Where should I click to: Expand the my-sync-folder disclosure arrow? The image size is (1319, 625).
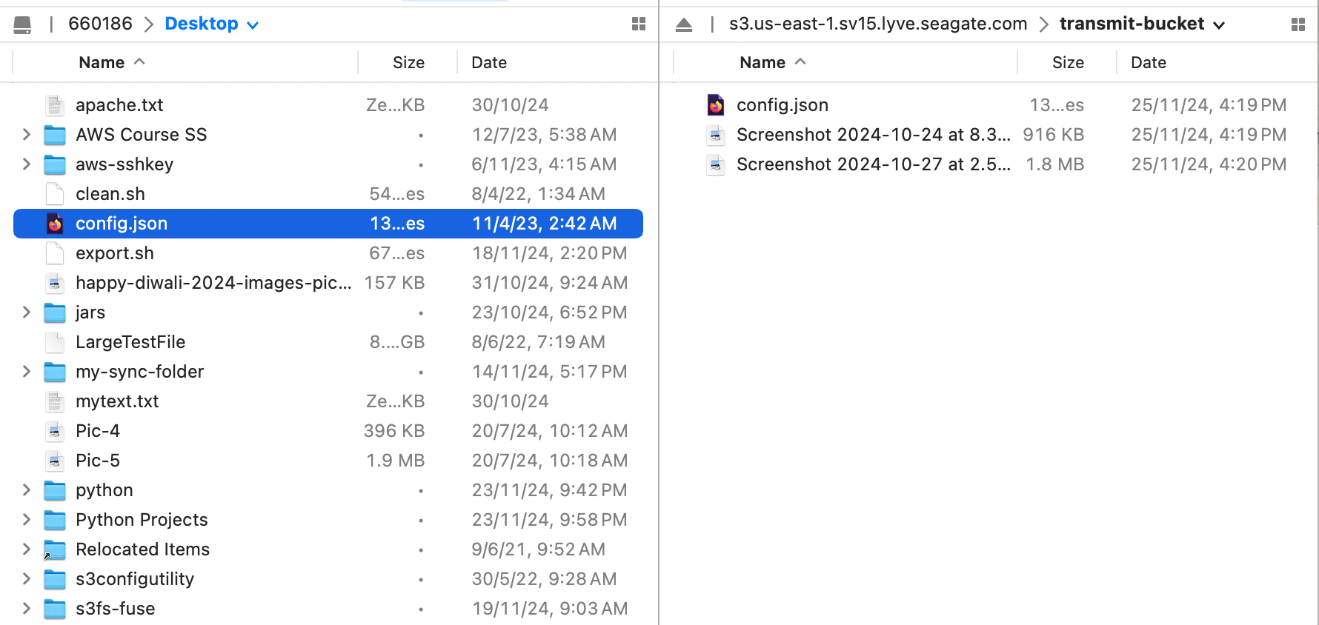coord(27,372)
